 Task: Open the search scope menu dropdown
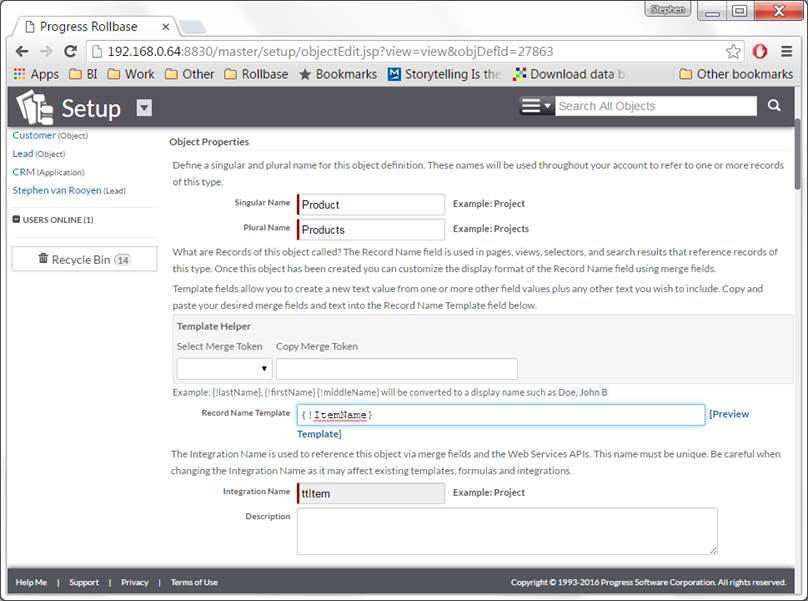point(536,106)
